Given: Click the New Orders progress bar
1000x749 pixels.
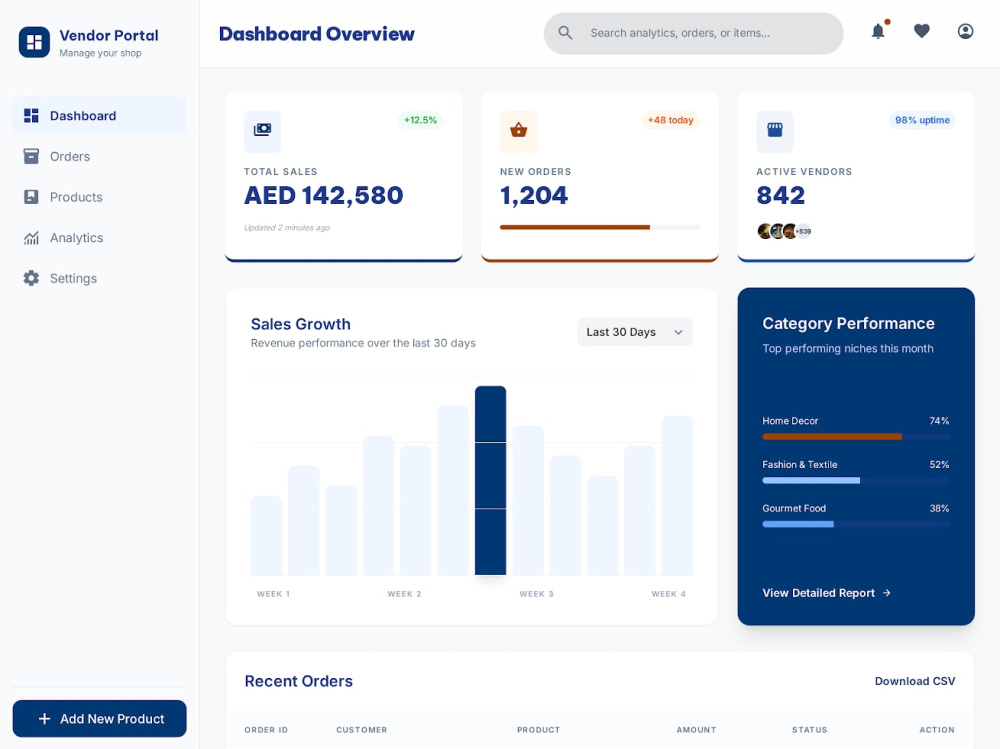Looking at the screenshot, I should (x=599, y=227).
